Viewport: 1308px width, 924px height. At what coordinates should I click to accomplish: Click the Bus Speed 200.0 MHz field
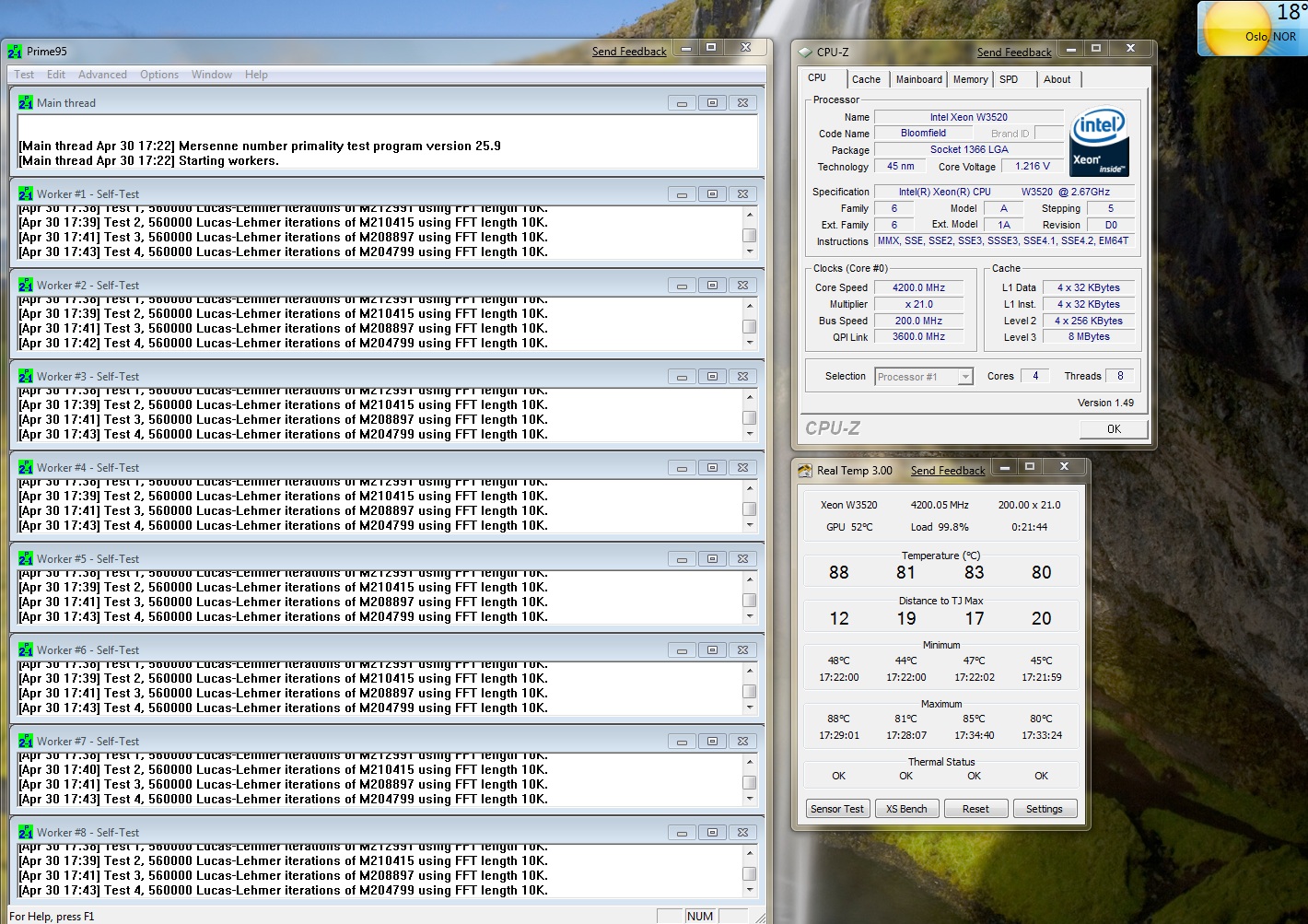[x=918, y=321]
